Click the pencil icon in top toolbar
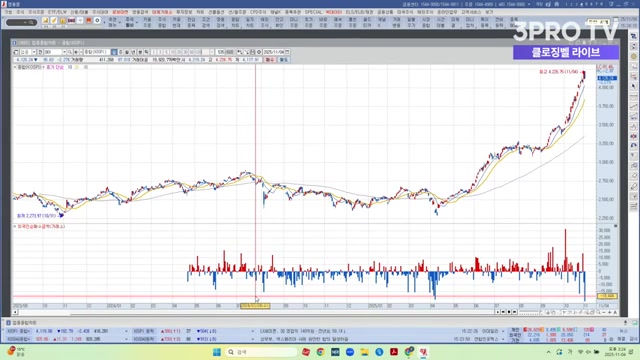640x360 pixels. pos(54,20)
